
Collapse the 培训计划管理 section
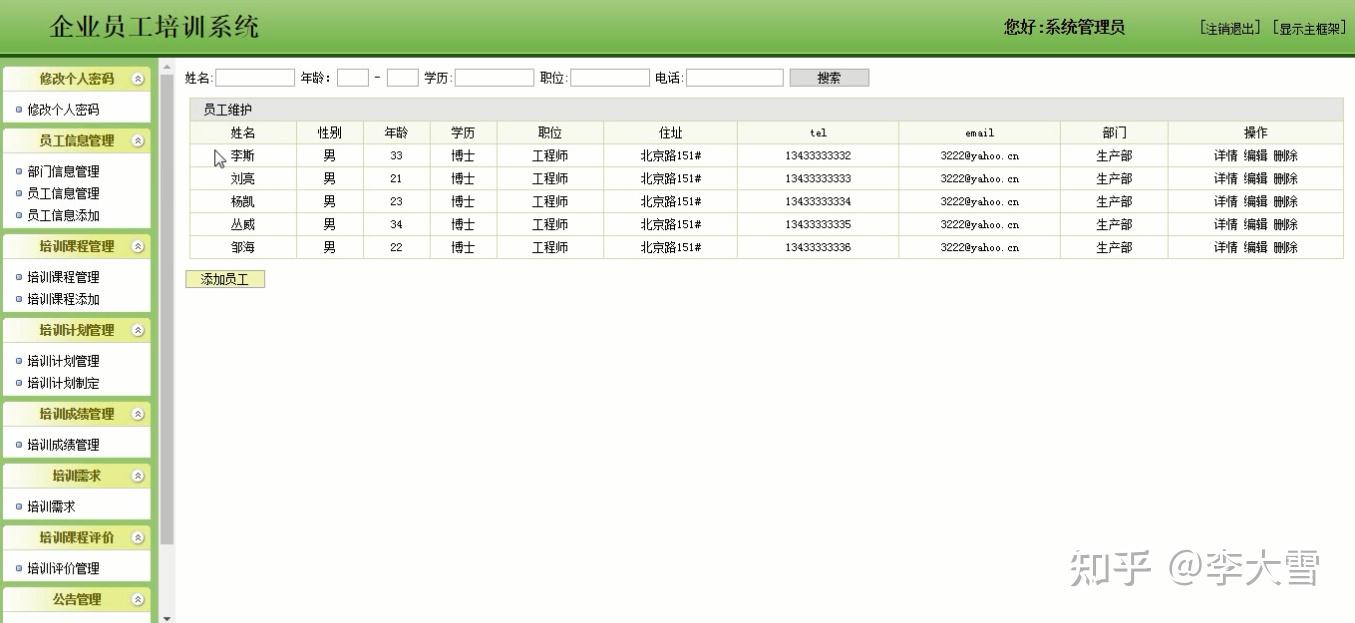tap(137, 329)
